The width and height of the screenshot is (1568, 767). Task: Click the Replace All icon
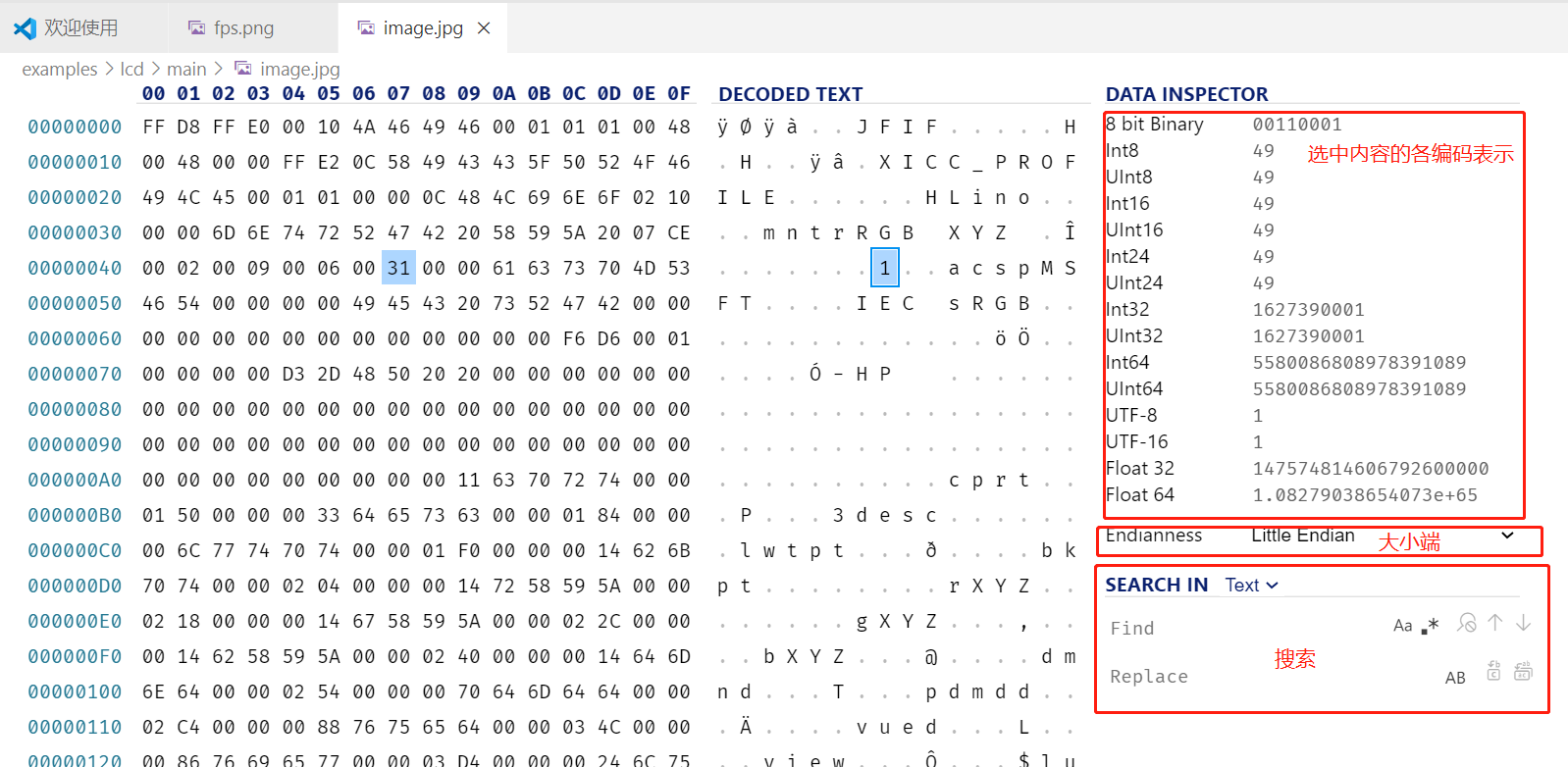1523,671
